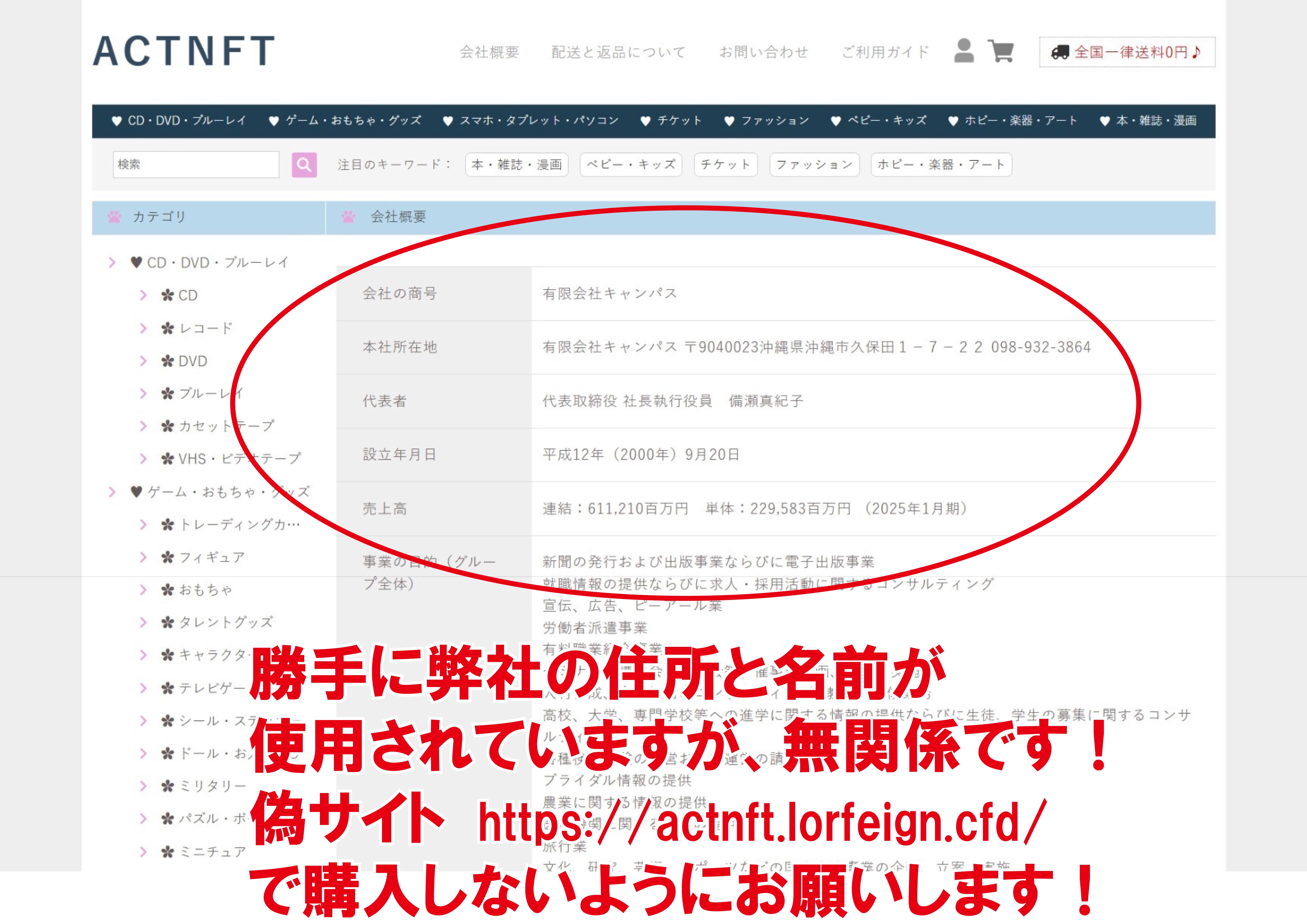The image size is (1307, 924).
Task: Open the タレントグッズ category in sidebar
Action: (x=226, y=622)
